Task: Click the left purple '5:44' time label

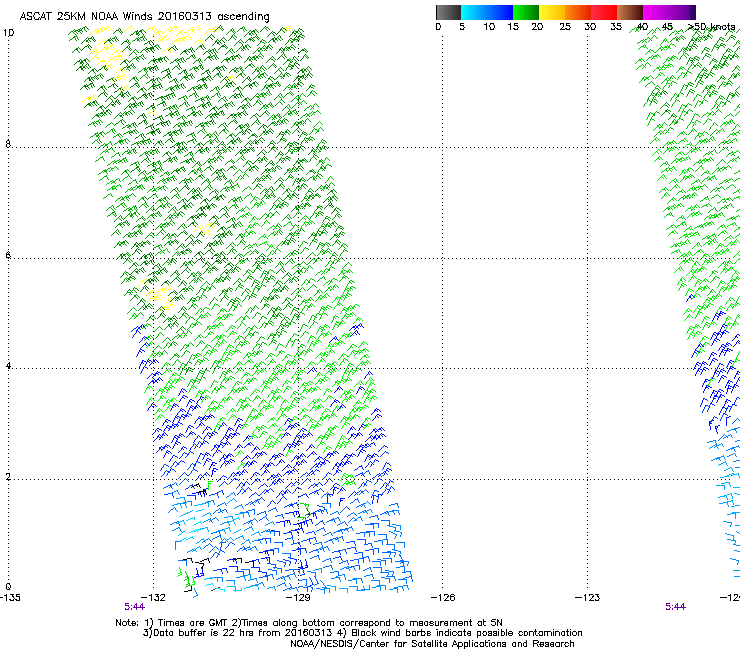Action: (x=135, y=607)
